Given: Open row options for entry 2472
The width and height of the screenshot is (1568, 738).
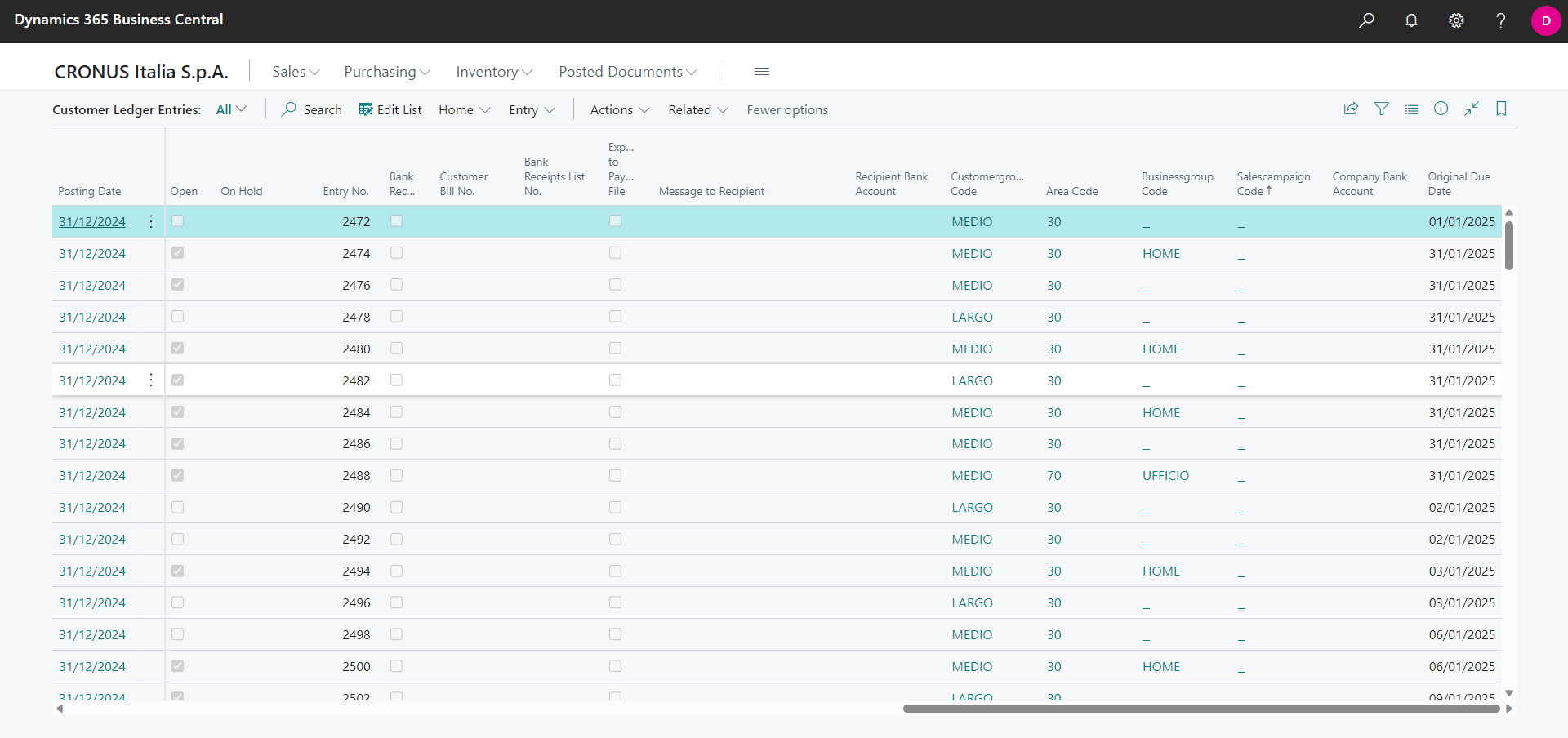Looking at the screenshot, I should click(151, 221).
